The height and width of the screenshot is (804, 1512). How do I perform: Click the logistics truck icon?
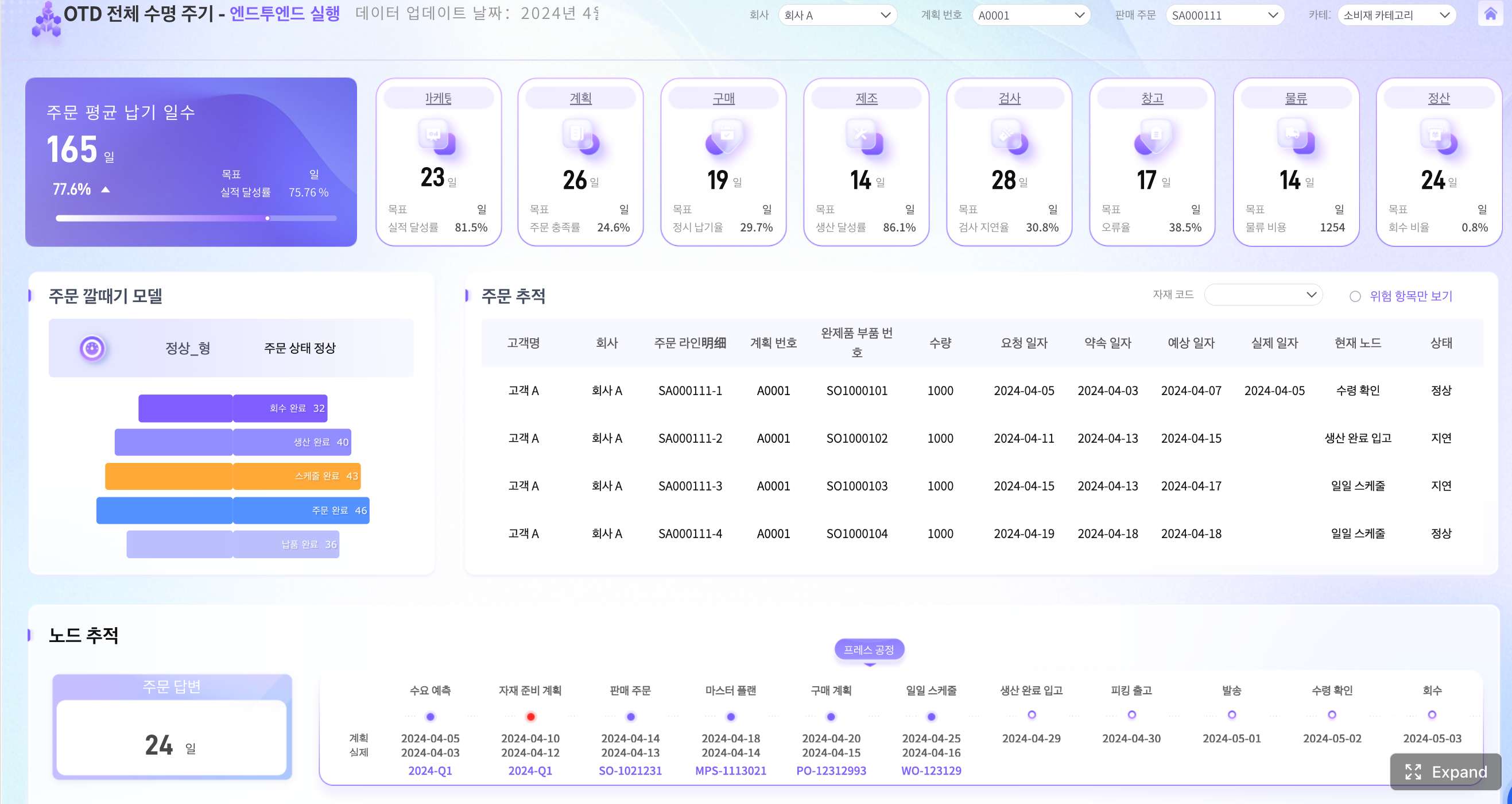click(x=1296, y=137)
